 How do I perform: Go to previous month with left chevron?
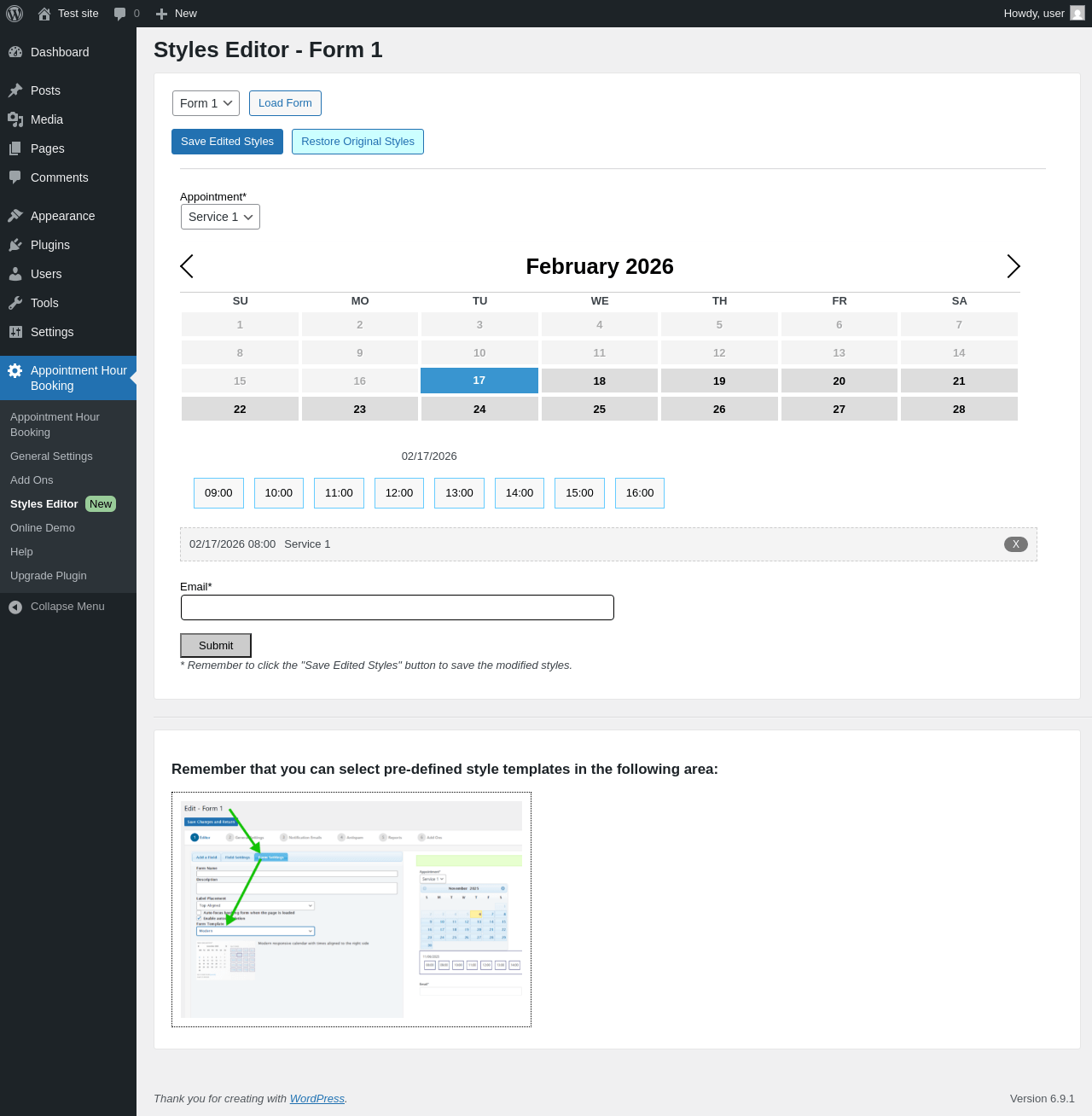point(187,266)
